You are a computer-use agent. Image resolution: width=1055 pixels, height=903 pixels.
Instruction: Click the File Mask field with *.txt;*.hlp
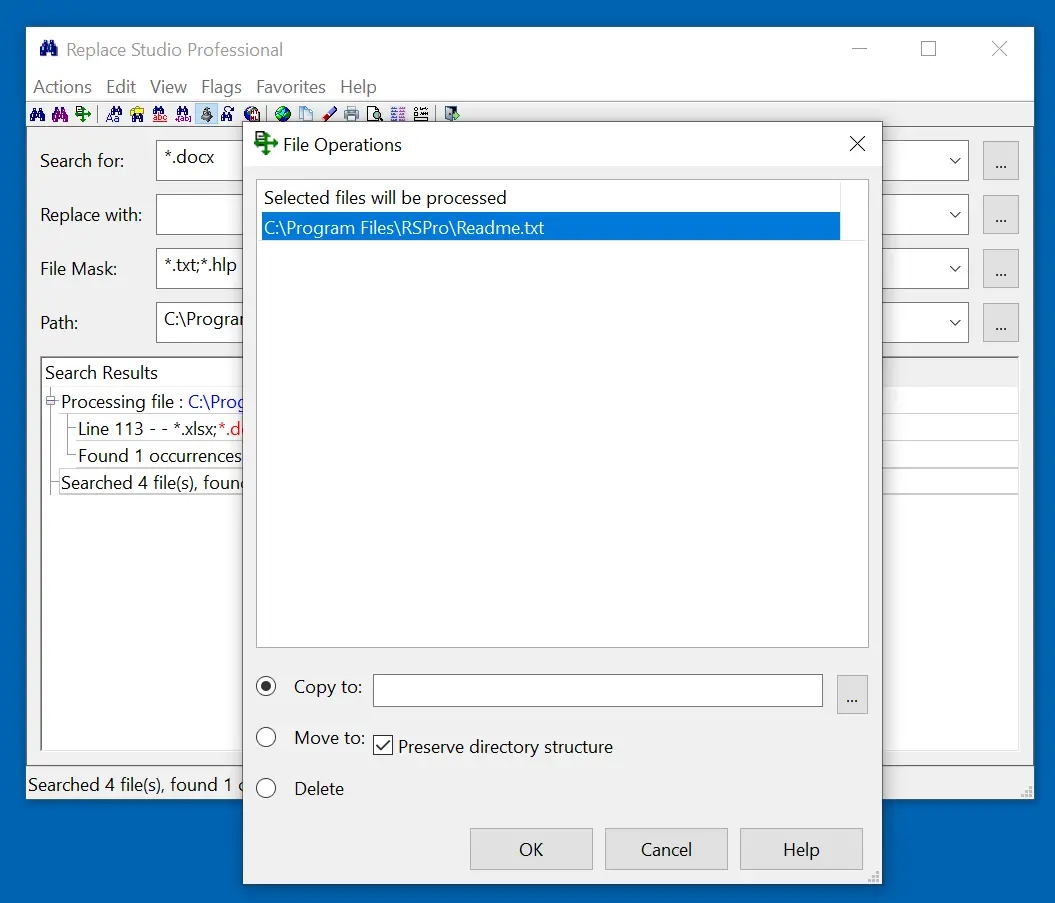200,268
